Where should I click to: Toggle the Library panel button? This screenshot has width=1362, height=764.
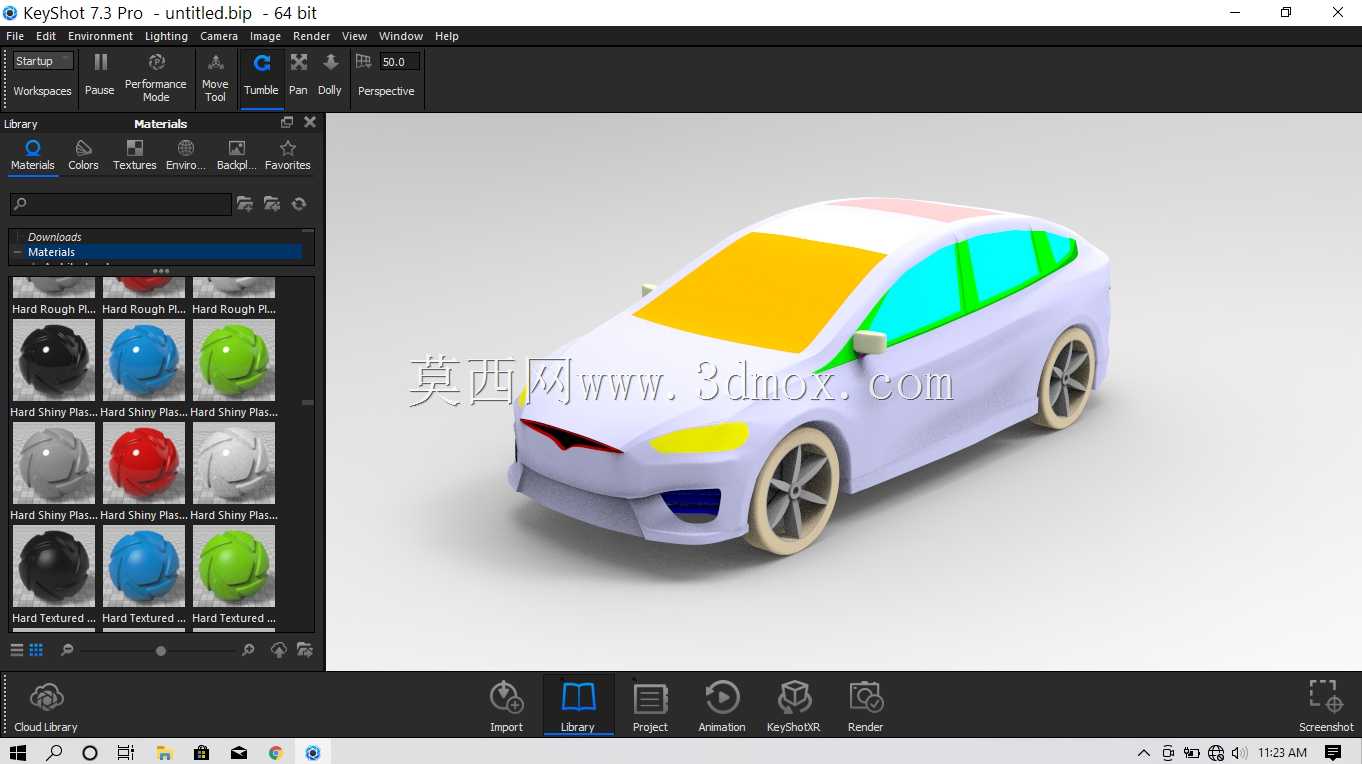click(x=578, y=706)
